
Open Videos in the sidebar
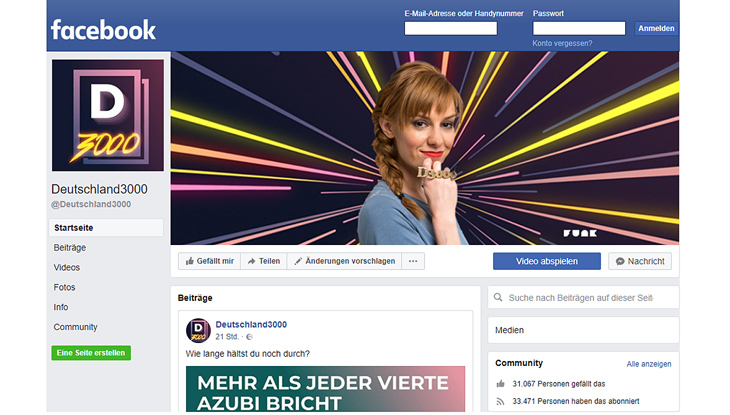(x=67, y=268)
